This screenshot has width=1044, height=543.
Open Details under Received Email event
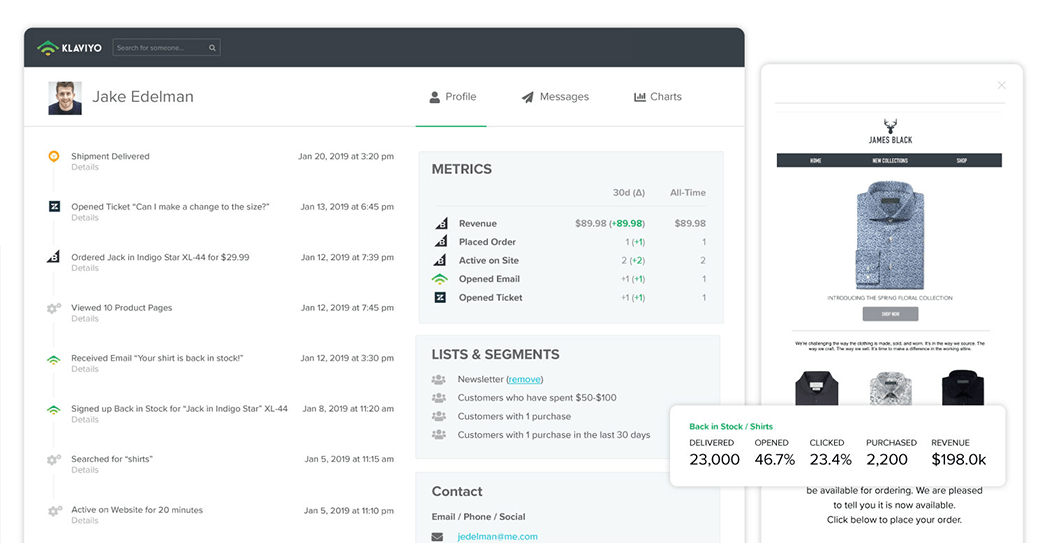85,369
